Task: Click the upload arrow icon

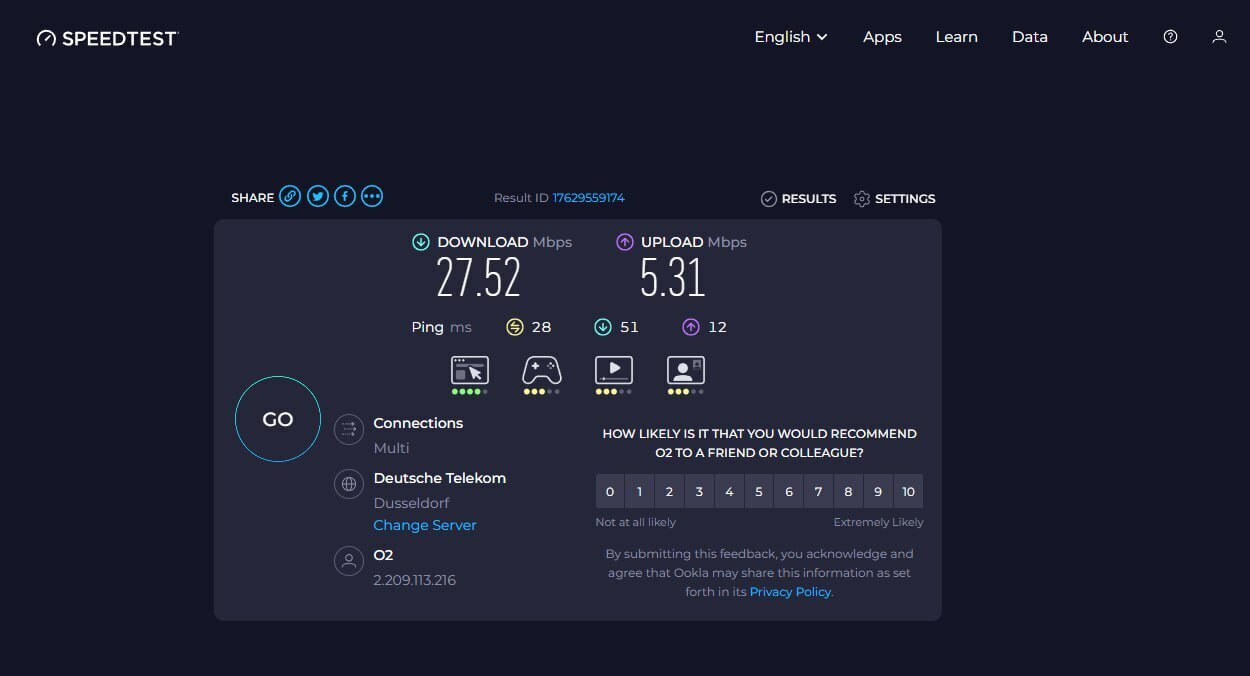Action: 625,242
